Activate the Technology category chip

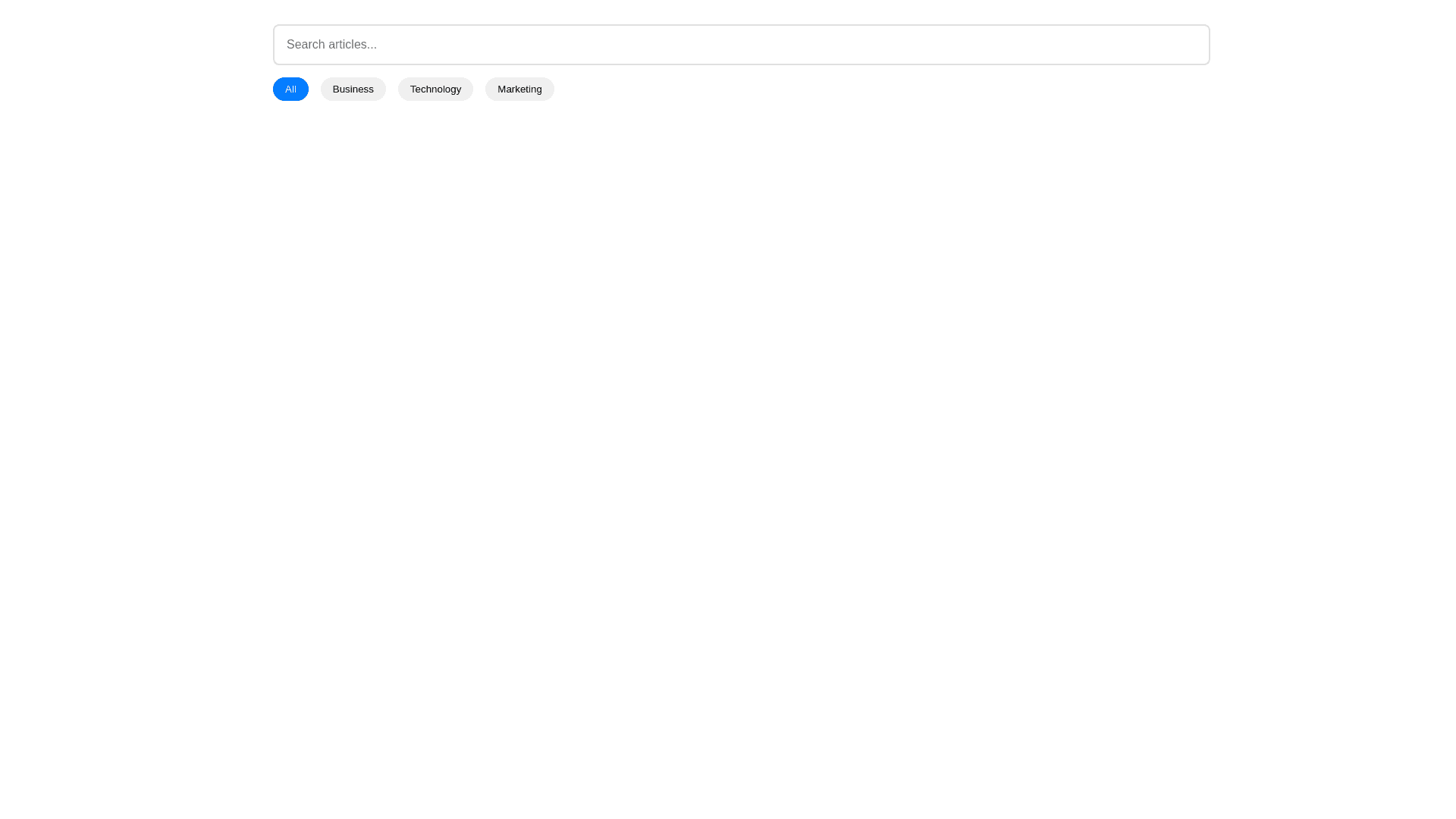point(435,89)
